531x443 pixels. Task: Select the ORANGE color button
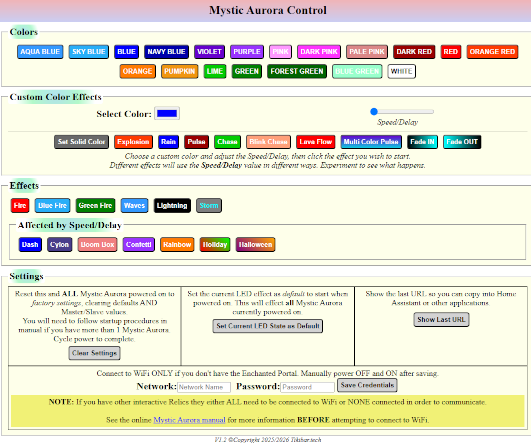click(137, 71)
